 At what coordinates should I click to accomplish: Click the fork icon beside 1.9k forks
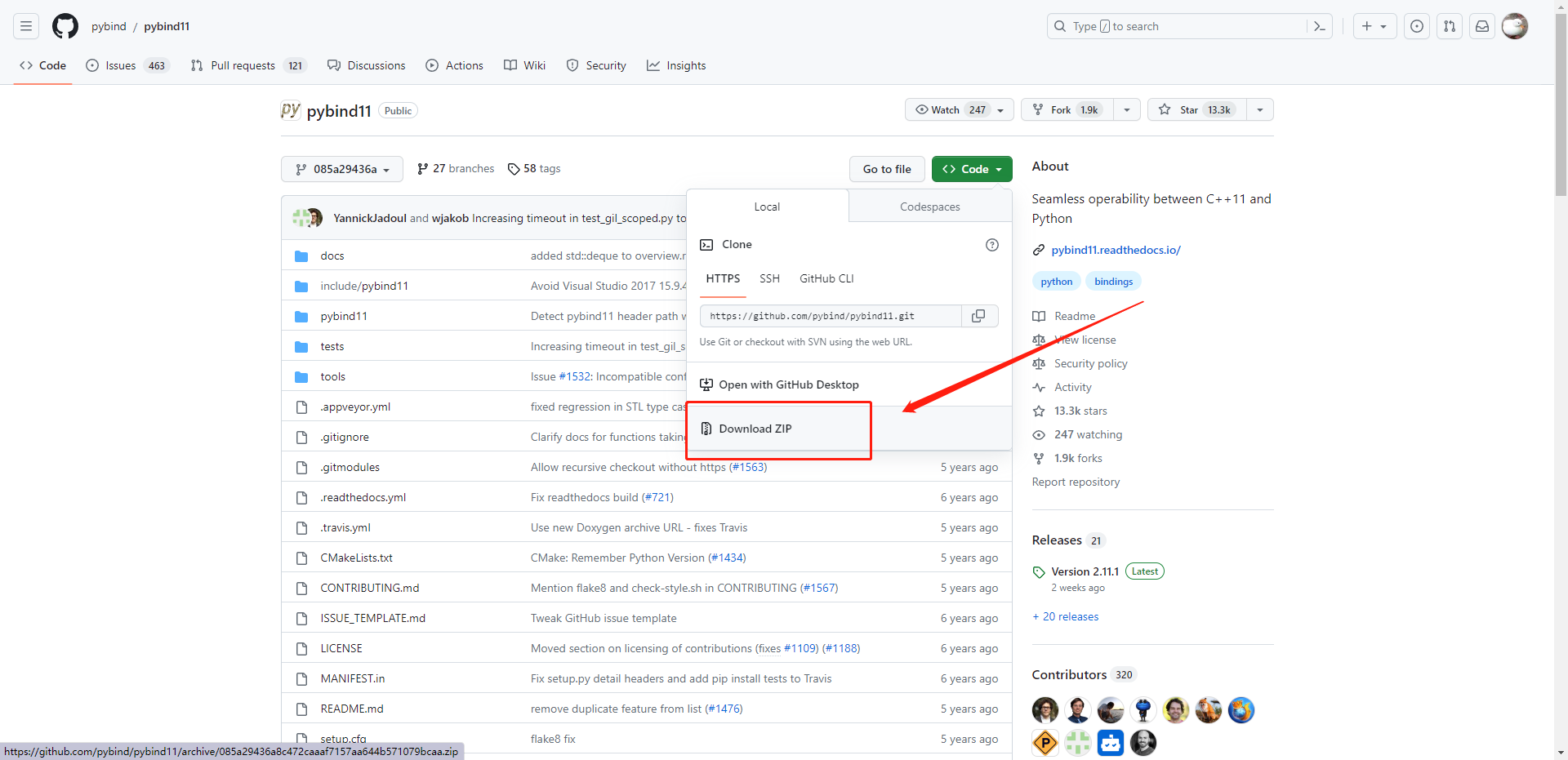pyautogui.click(x=1039, y=458)
